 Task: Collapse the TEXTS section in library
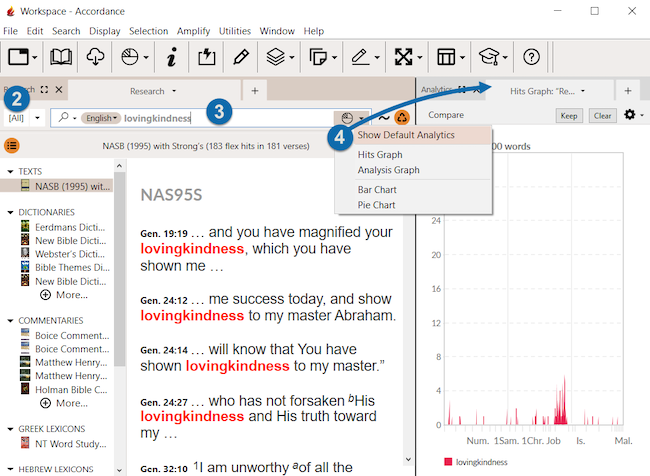click(x=9, y=171)
